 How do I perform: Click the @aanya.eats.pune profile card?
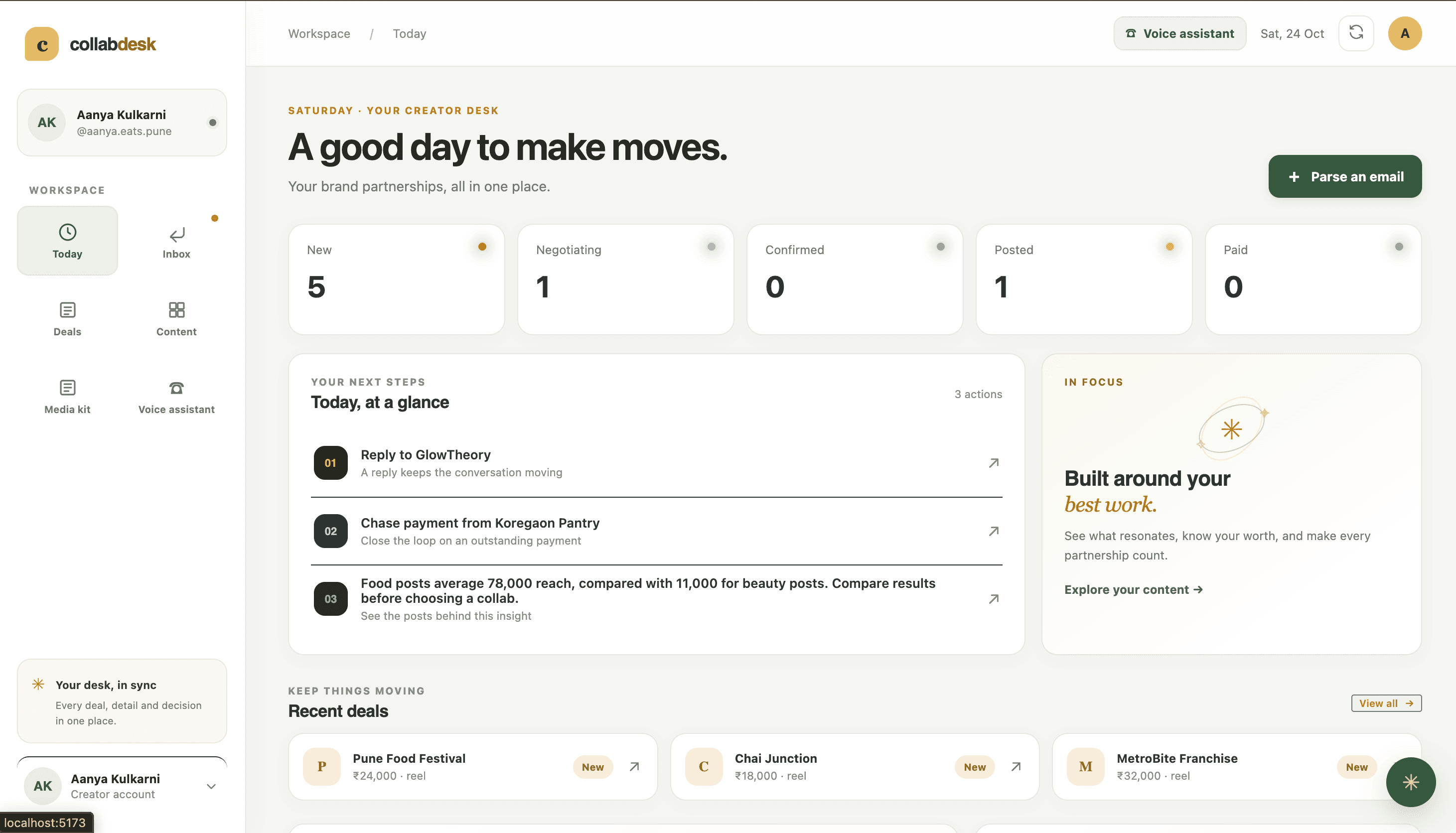pyautogui.click(x=122, y=123)
